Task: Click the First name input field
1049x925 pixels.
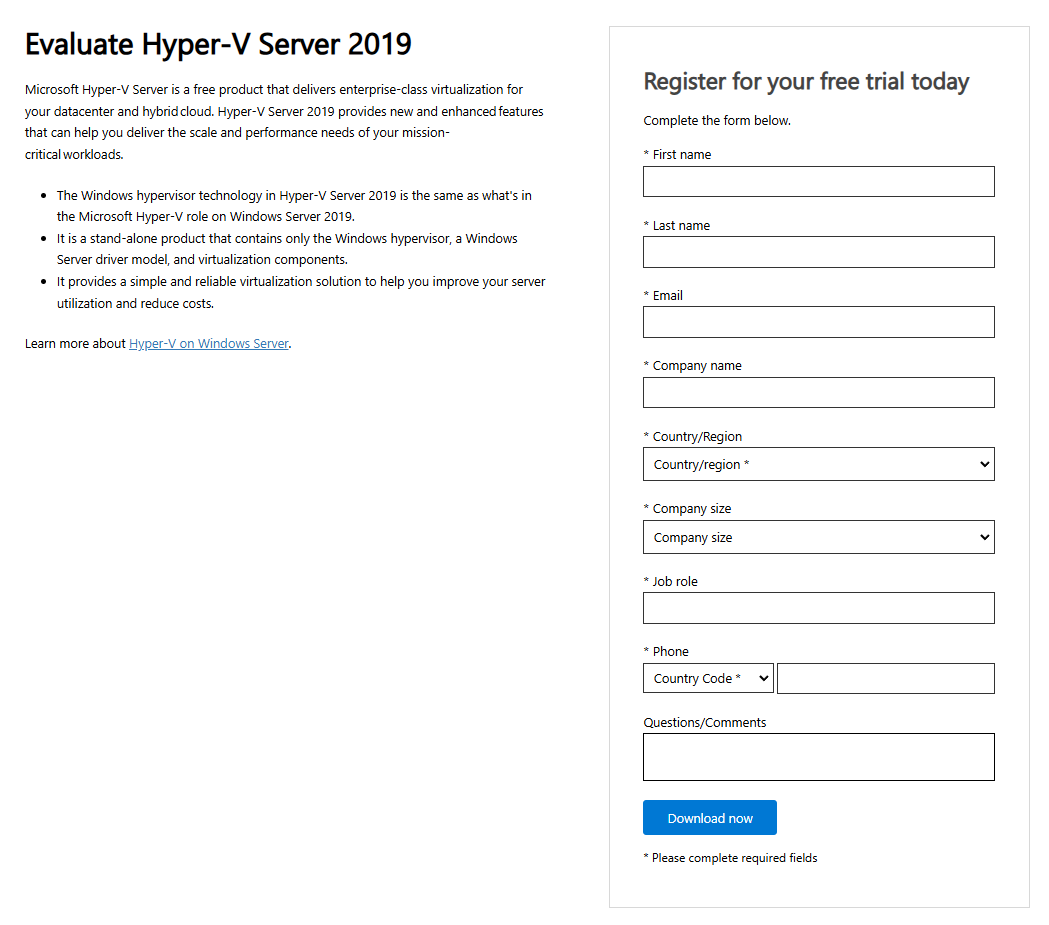Action: tap(818, 181)
